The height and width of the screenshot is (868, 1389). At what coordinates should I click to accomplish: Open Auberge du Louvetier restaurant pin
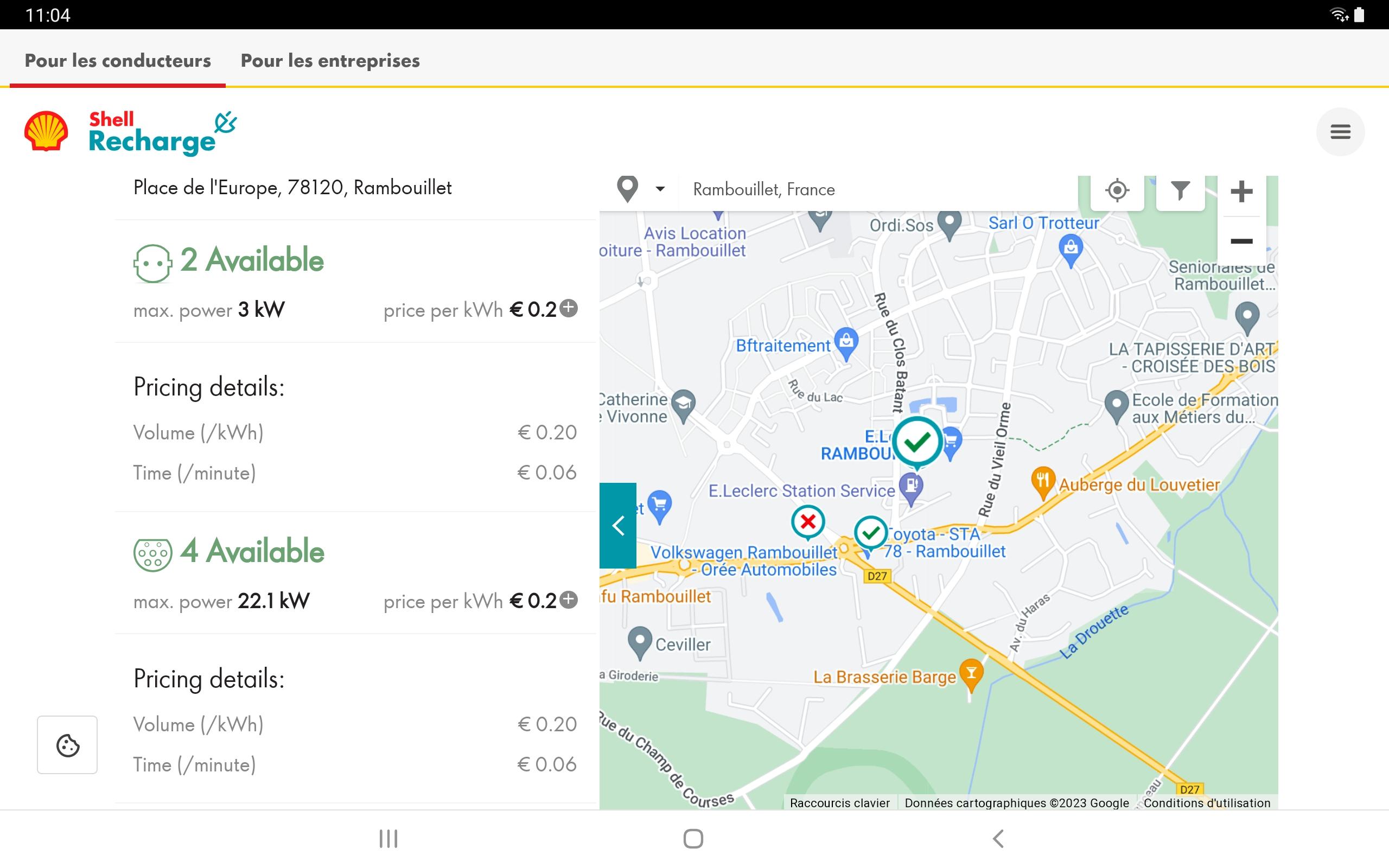1043,483
